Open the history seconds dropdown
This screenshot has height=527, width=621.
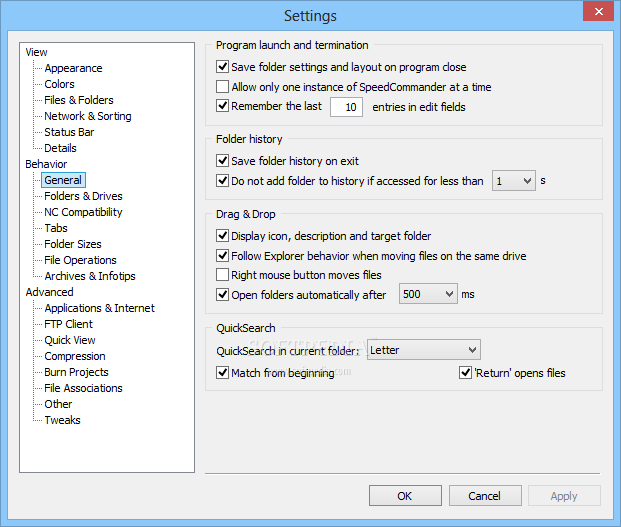click(514, 181)
